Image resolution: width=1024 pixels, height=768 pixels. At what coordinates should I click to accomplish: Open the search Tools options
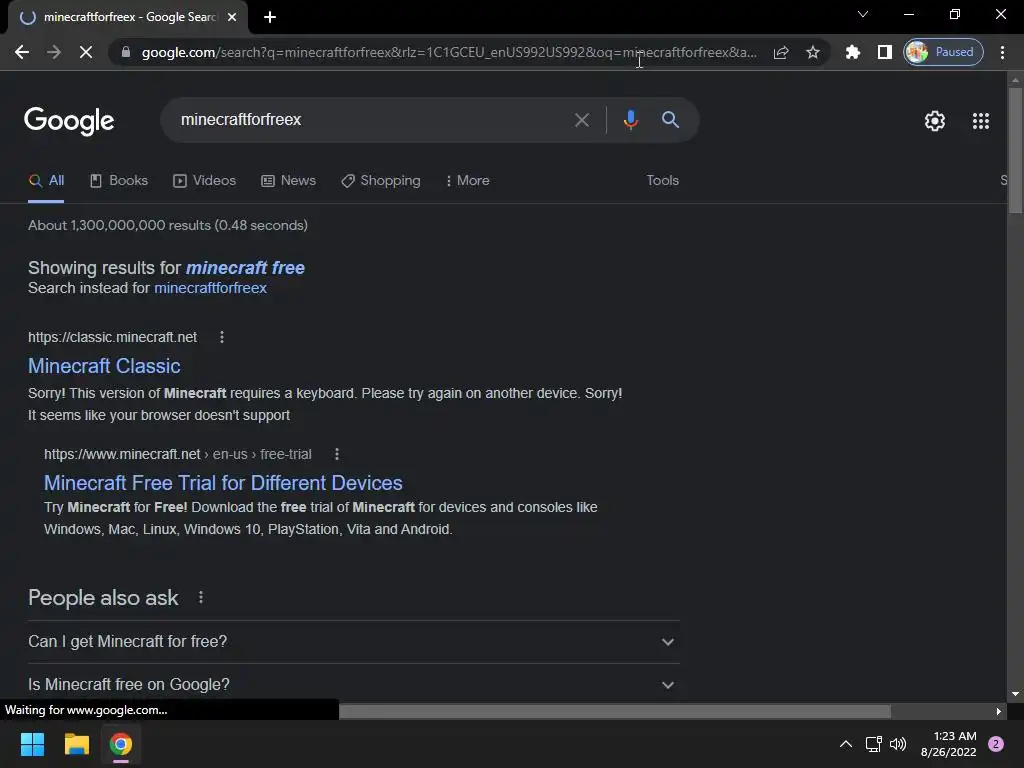point(662,180)
